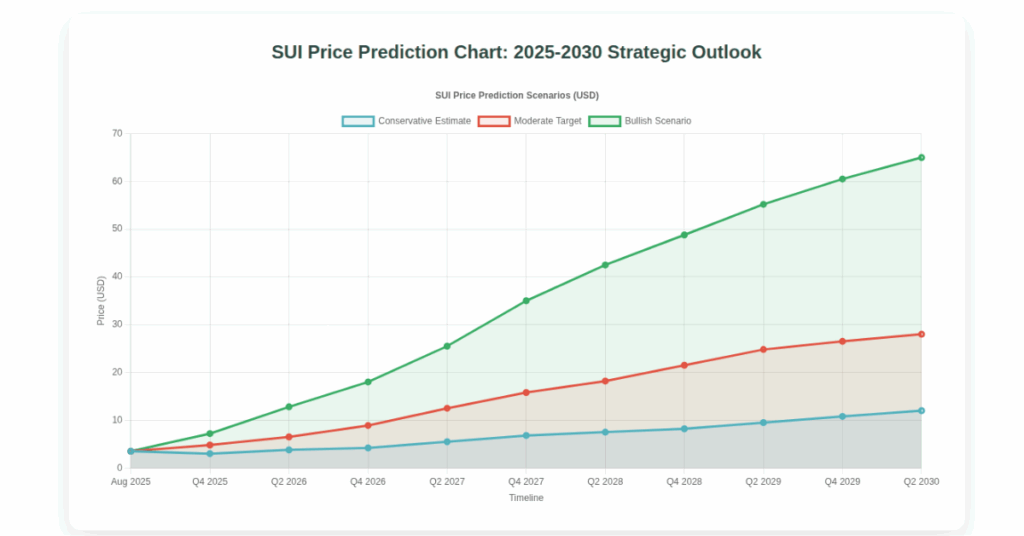Click the Q2 2027 x-axis label
The height and width of the screenshot is (536, 1024).
pos(447,482)
